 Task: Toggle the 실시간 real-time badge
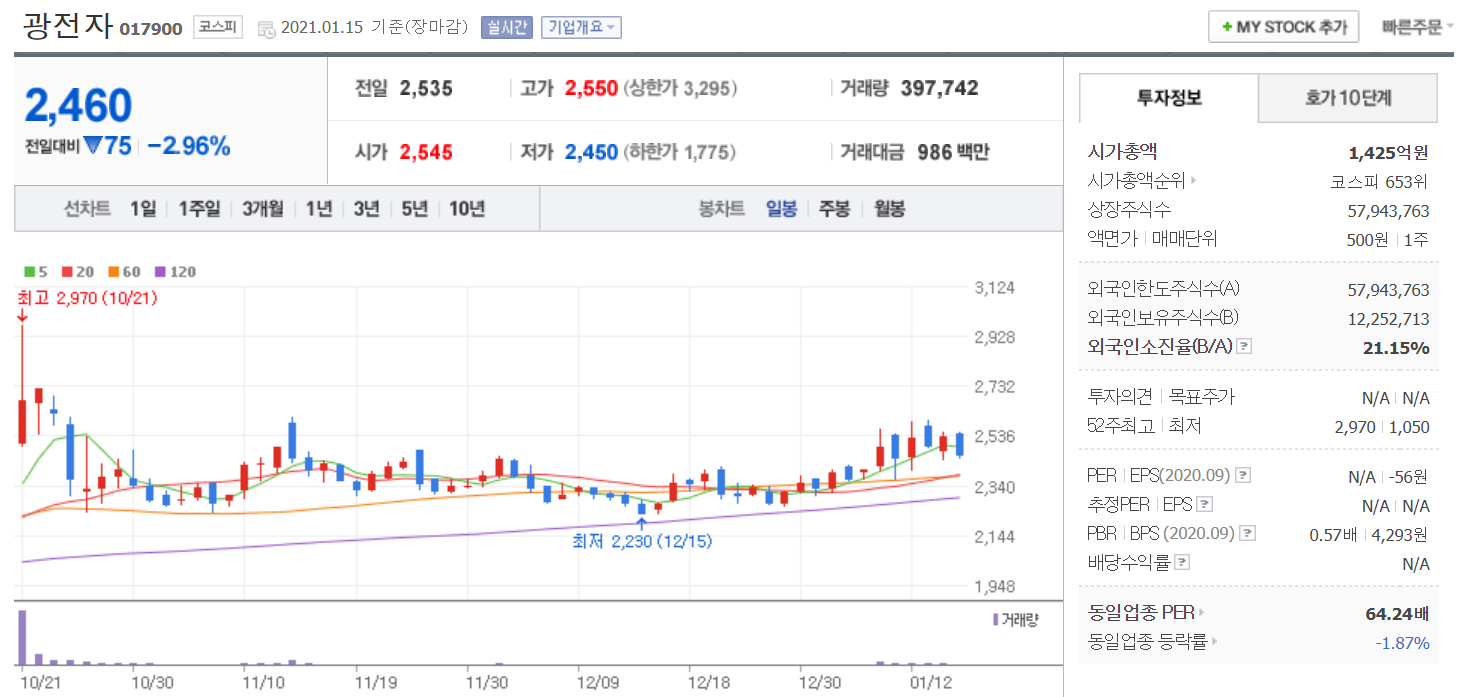(x=507, y=27)
